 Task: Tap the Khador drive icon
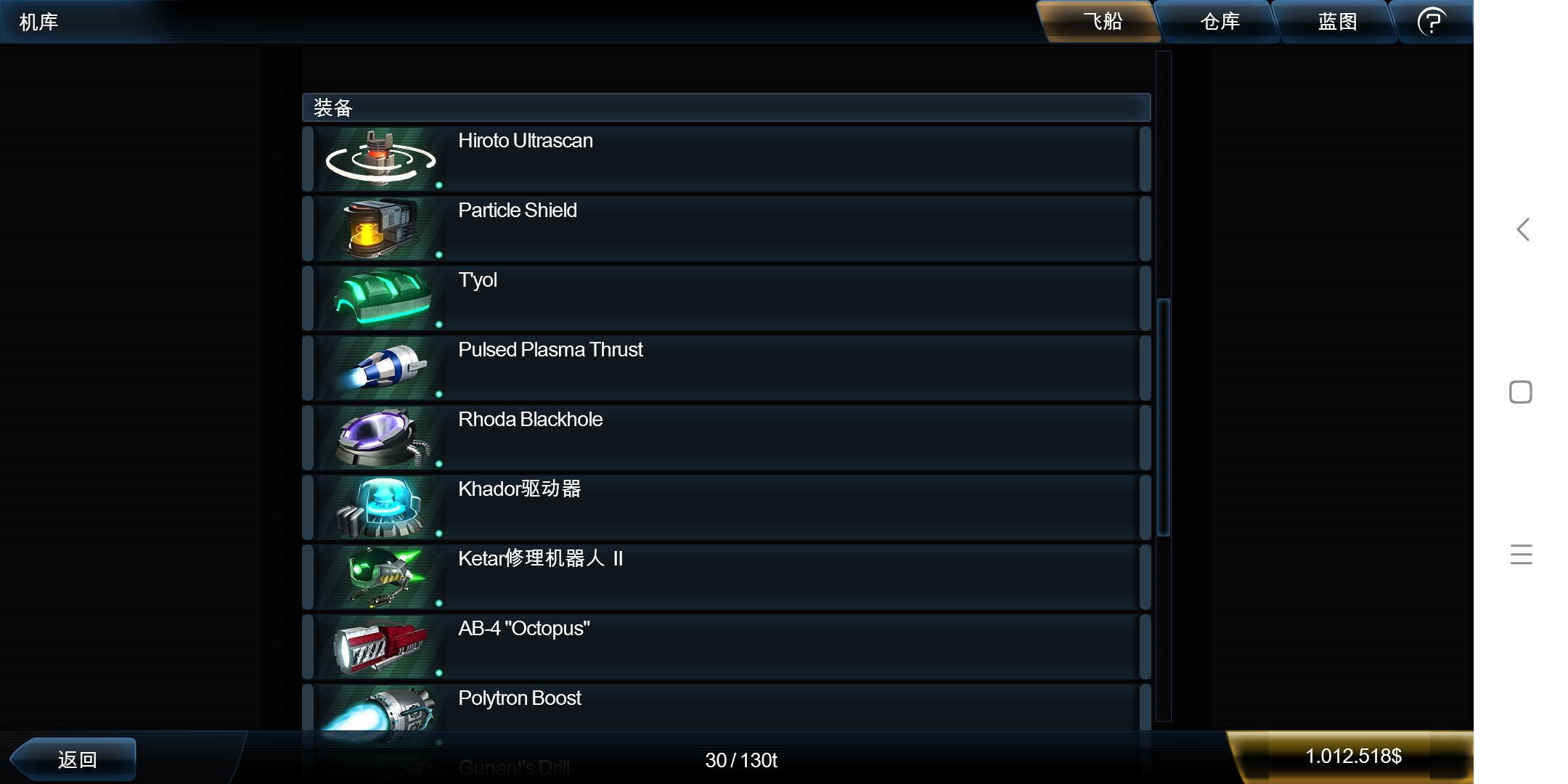pos(380,507)
